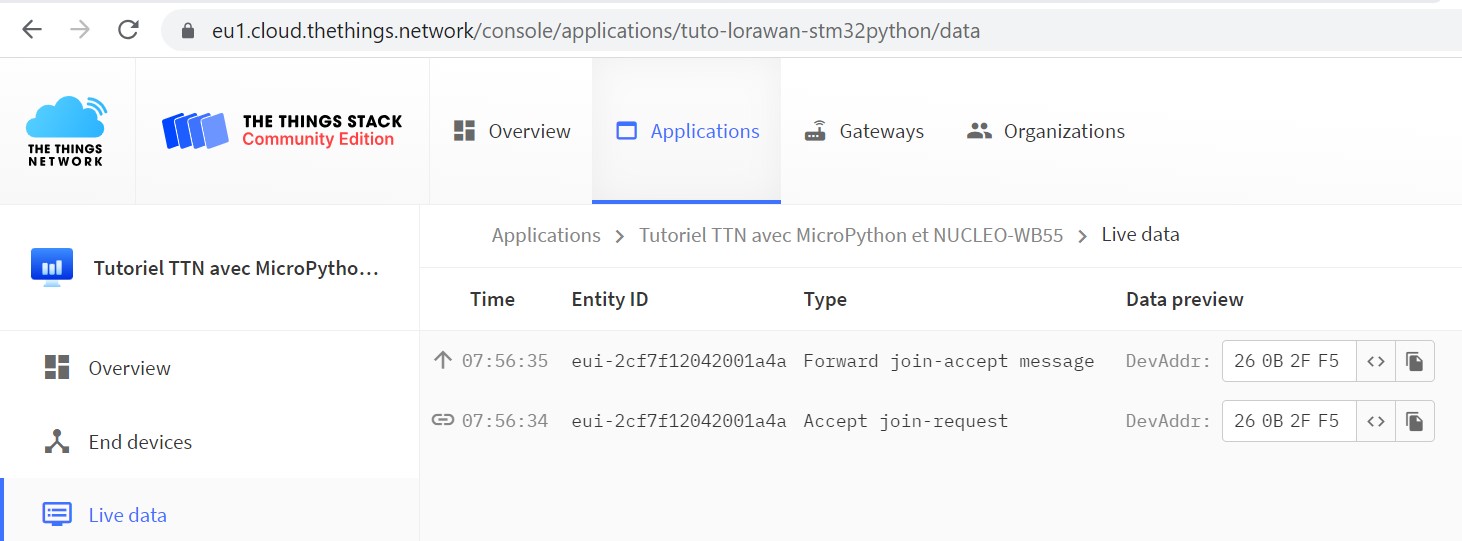This screenshot has width=1462, height=541.
Task: Click the Entity ID column header
Action: tap(610, 299)
